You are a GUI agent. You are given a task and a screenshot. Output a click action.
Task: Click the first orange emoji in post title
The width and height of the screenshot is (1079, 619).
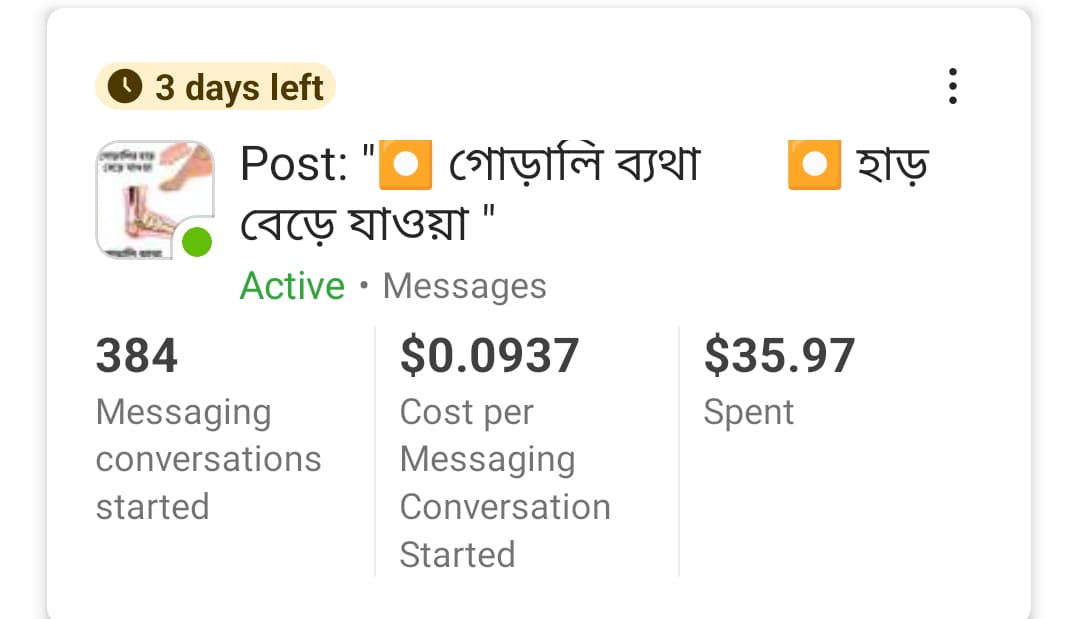(405, 165)
